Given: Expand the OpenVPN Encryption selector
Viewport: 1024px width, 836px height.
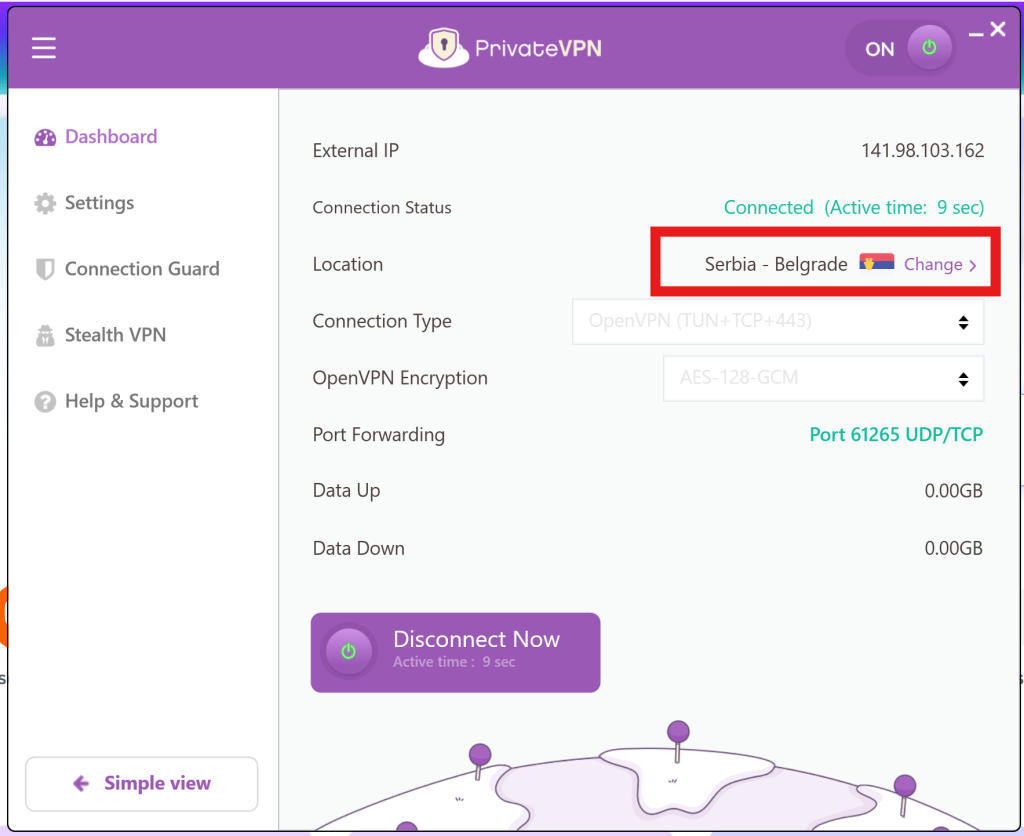Looking at the screenshot, I should 823,378.
